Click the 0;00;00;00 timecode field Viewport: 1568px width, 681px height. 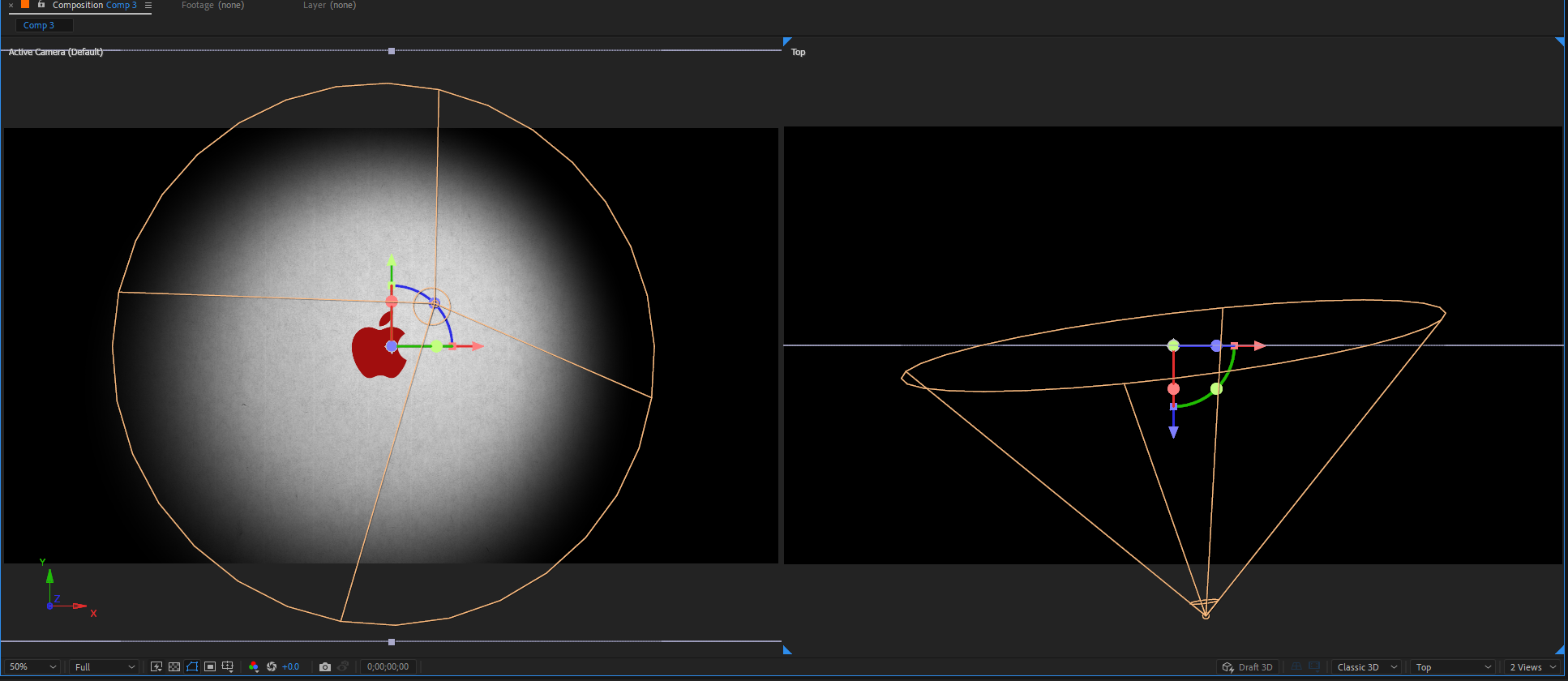pyautogui.click(x=388, y=666)
